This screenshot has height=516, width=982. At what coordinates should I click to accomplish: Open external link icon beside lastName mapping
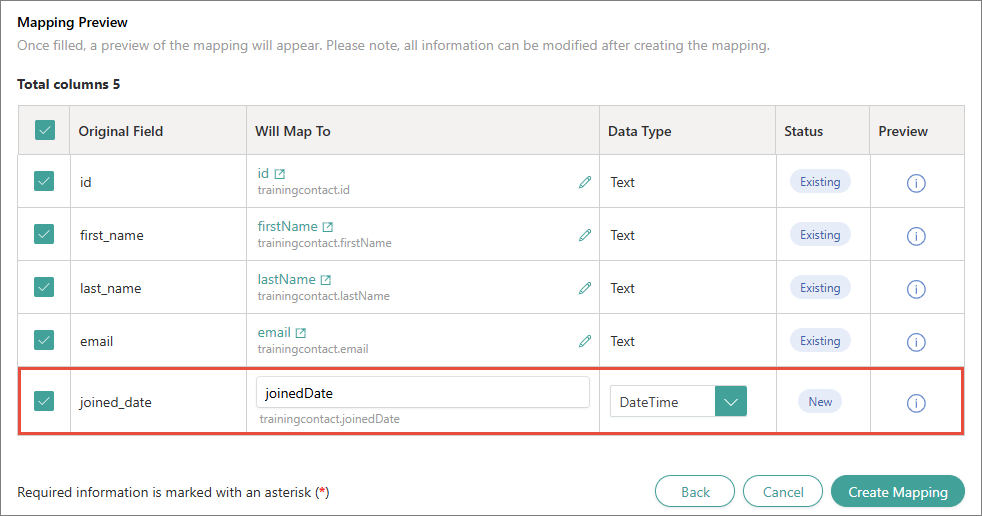pyautogui.click(x=326, y=280)
